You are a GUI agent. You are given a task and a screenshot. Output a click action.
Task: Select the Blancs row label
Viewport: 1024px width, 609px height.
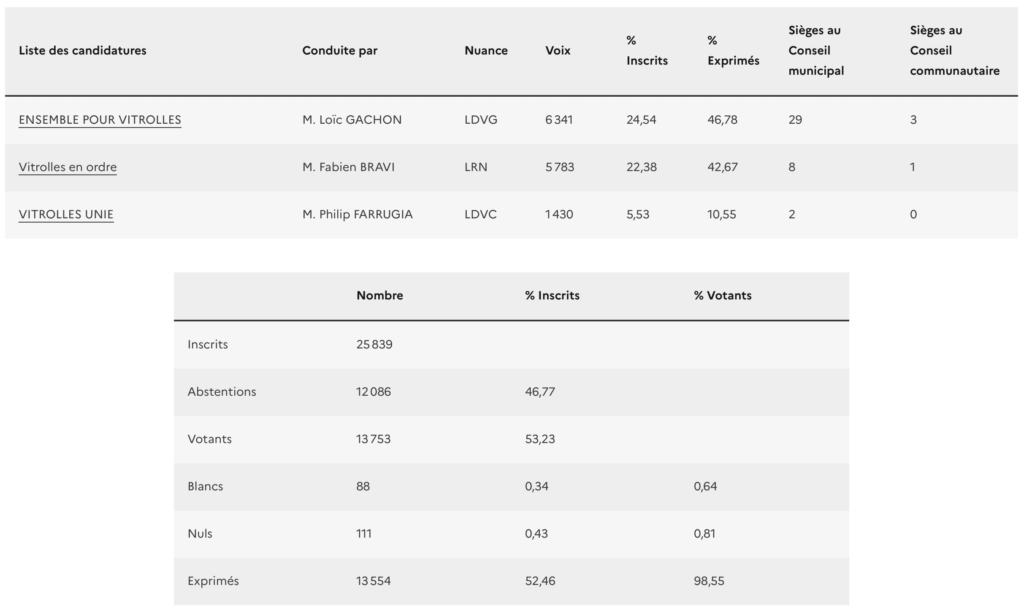(205, 486)
